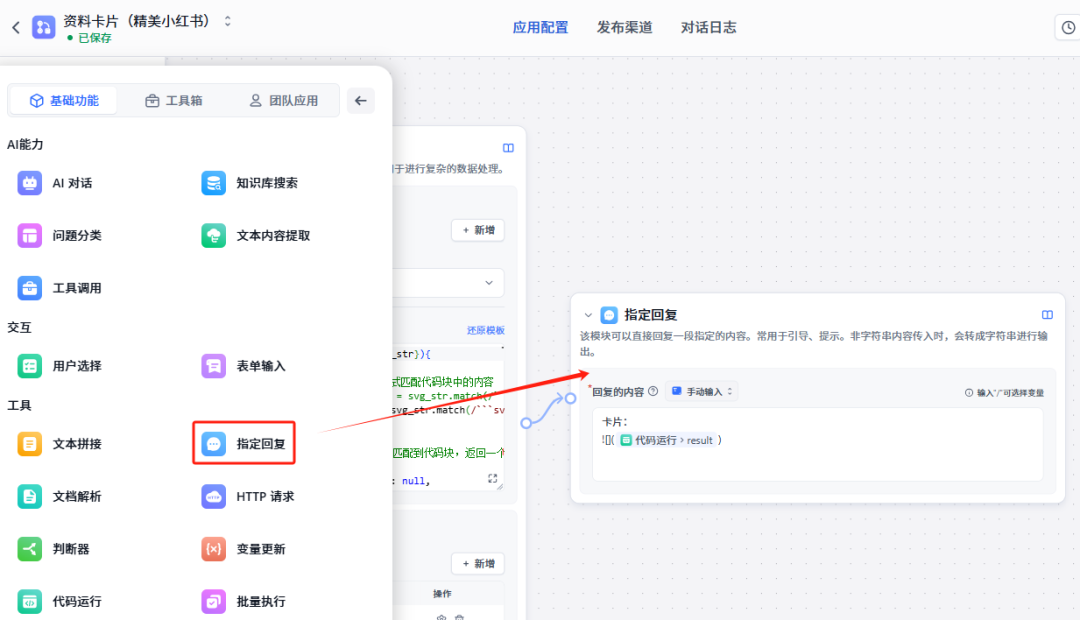Open the 手动输入 input mode dropdown
The width and height of the screenshot is (1080, 620).
point(702,391)
